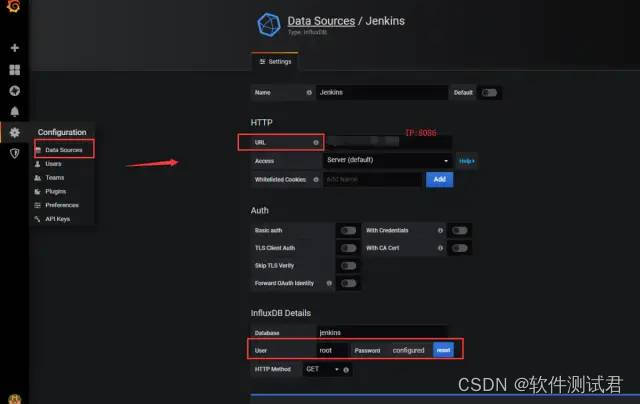Select Teams in Configuration menu
Viewport: 640px width, 404px height.
55,178
